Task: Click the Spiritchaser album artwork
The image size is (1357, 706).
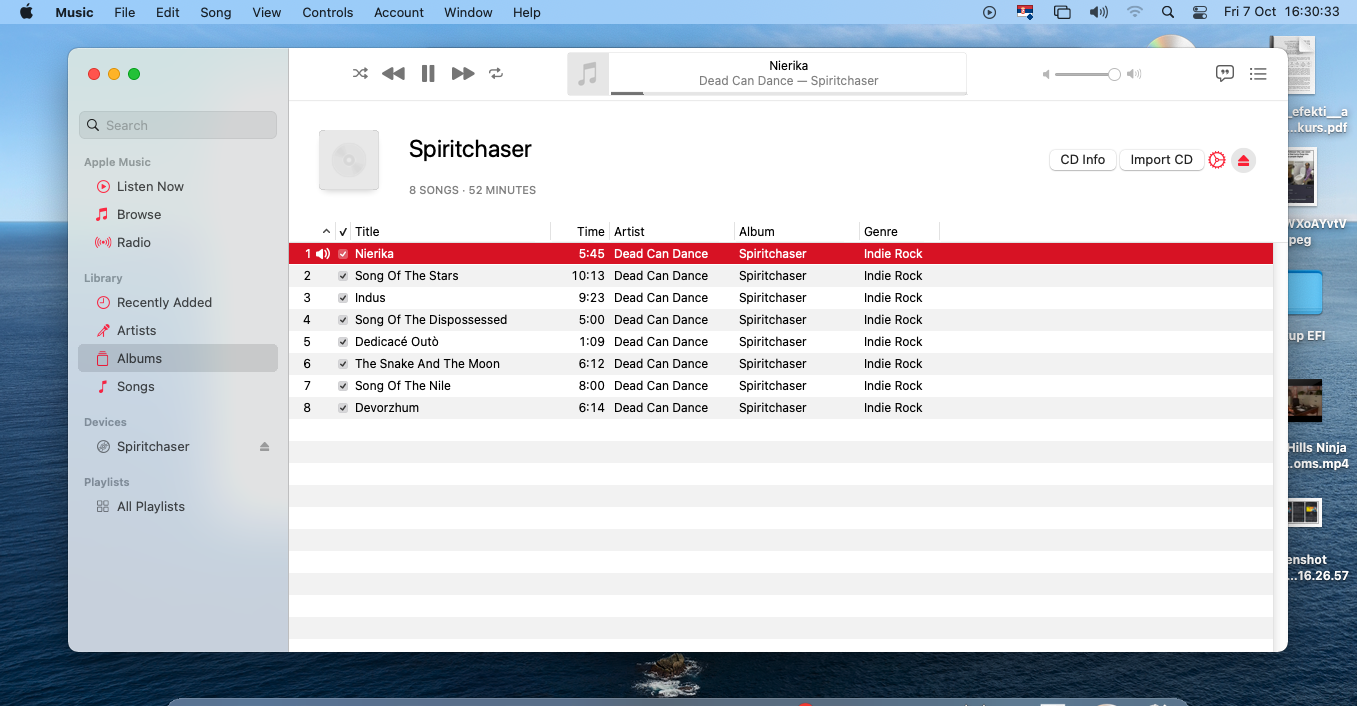Action: pyautogui.click(x=349, y=160)
